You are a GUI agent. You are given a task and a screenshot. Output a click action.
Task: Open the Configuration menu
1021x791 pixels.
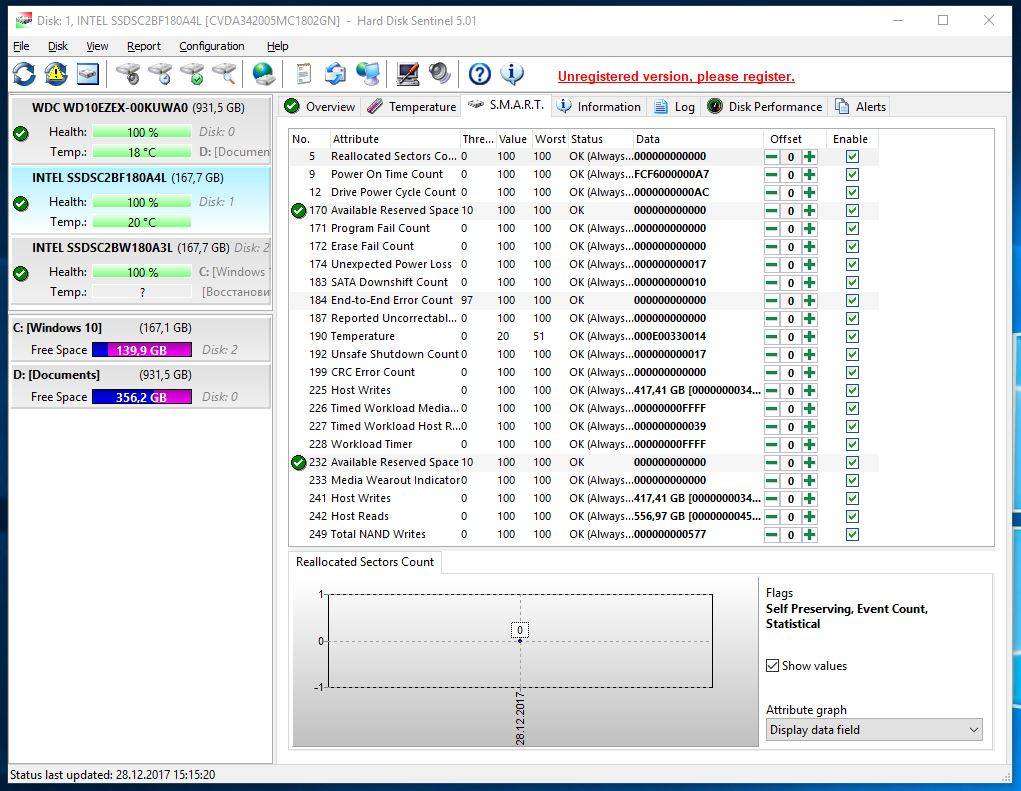click(211, 46)
